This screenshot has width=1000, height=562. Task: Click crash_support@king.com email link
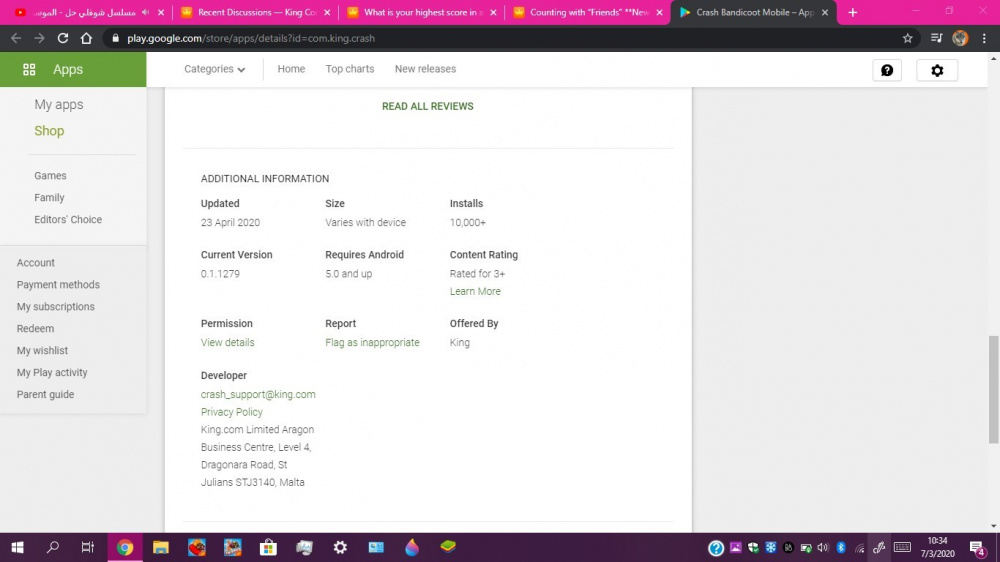258,395
